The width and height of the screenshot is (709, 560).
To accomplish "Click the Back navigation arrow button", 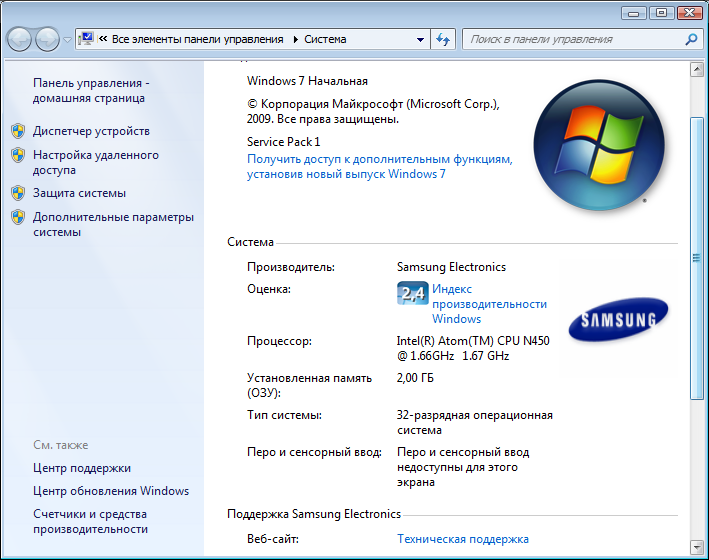I will click(x=19, y=39).
